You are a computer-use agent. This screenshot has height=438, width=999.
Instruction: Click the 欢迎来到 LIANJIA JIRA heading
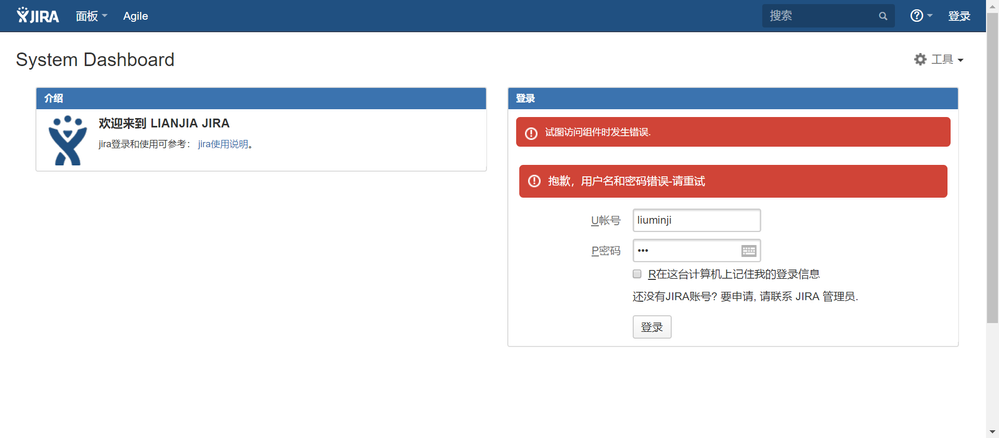[x=164, y=123]
